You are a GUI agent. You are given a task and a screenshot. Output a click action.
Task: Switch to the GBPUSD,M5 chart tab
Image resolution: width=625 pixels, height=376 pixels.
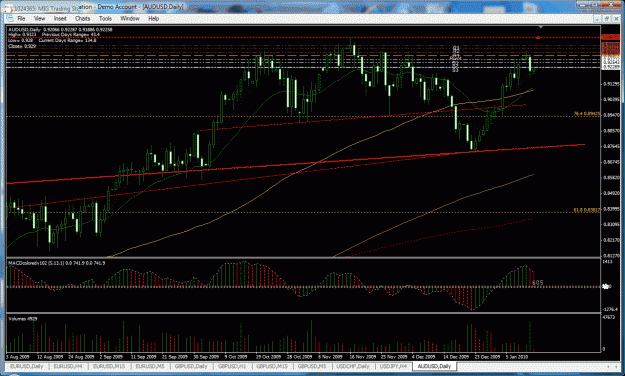[312, 366]
